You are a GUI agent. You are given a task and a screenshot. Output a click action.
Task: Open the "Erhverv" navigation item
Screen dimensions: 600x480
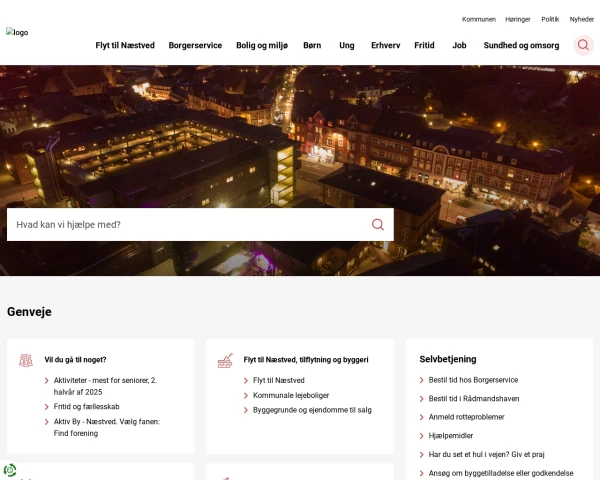(x=385, y=45)
